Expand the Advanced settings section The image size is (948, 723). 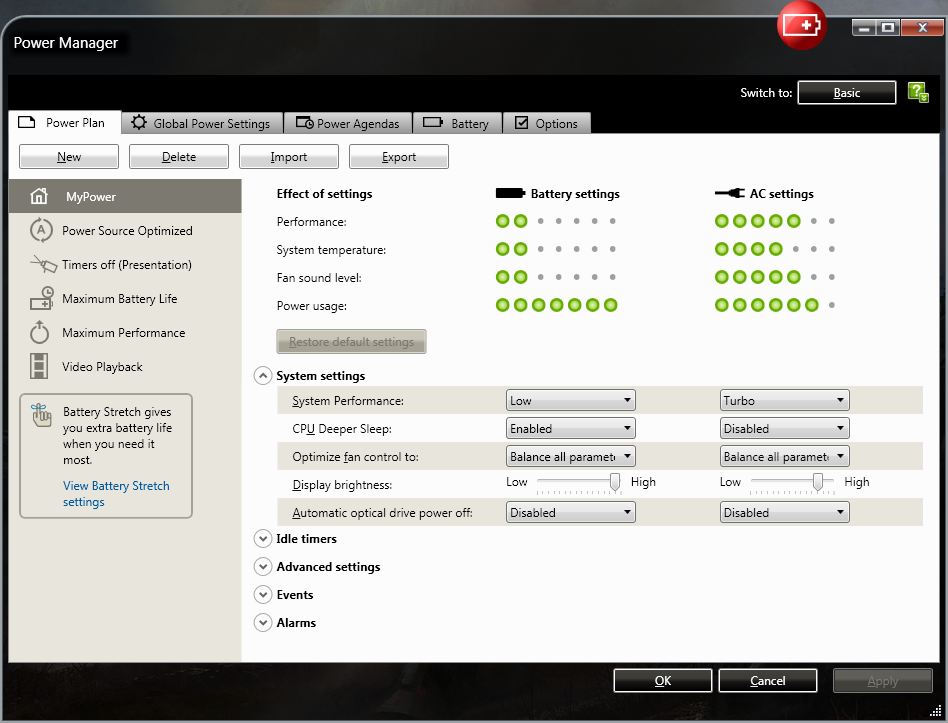(x=262, y=566)
